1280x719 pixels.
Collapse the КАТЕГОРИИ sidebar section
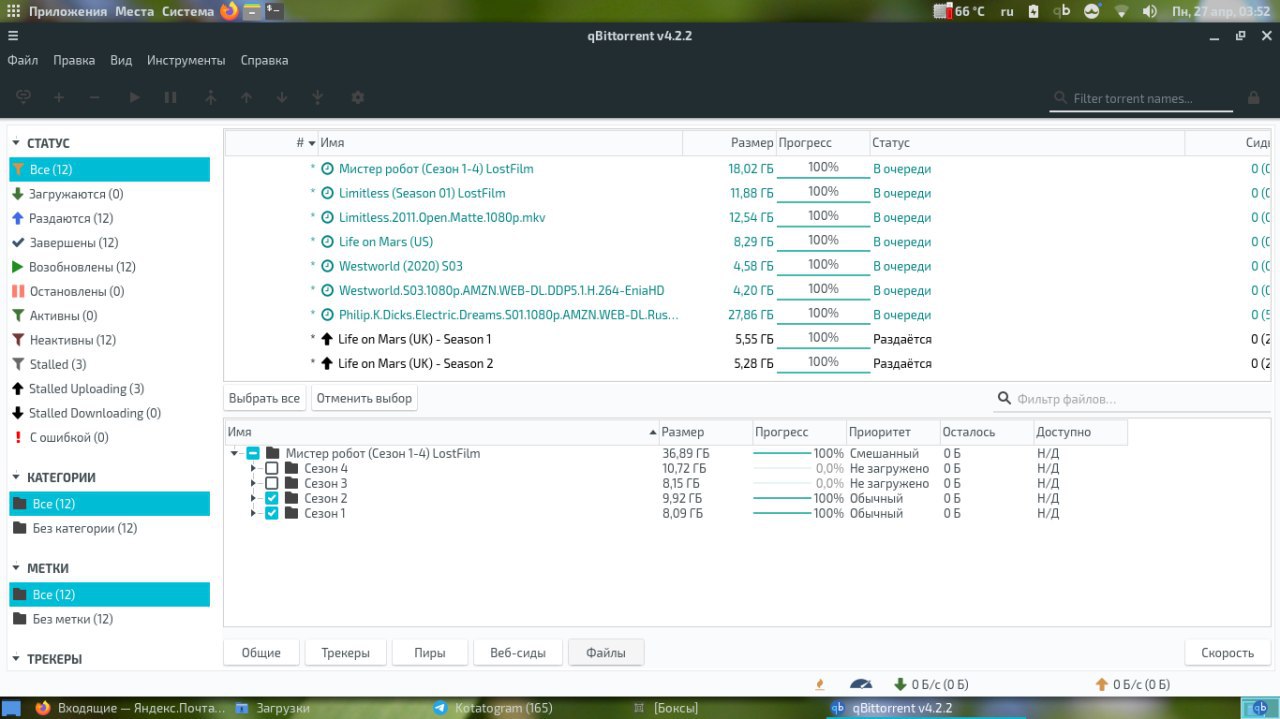tap(16, 477)
